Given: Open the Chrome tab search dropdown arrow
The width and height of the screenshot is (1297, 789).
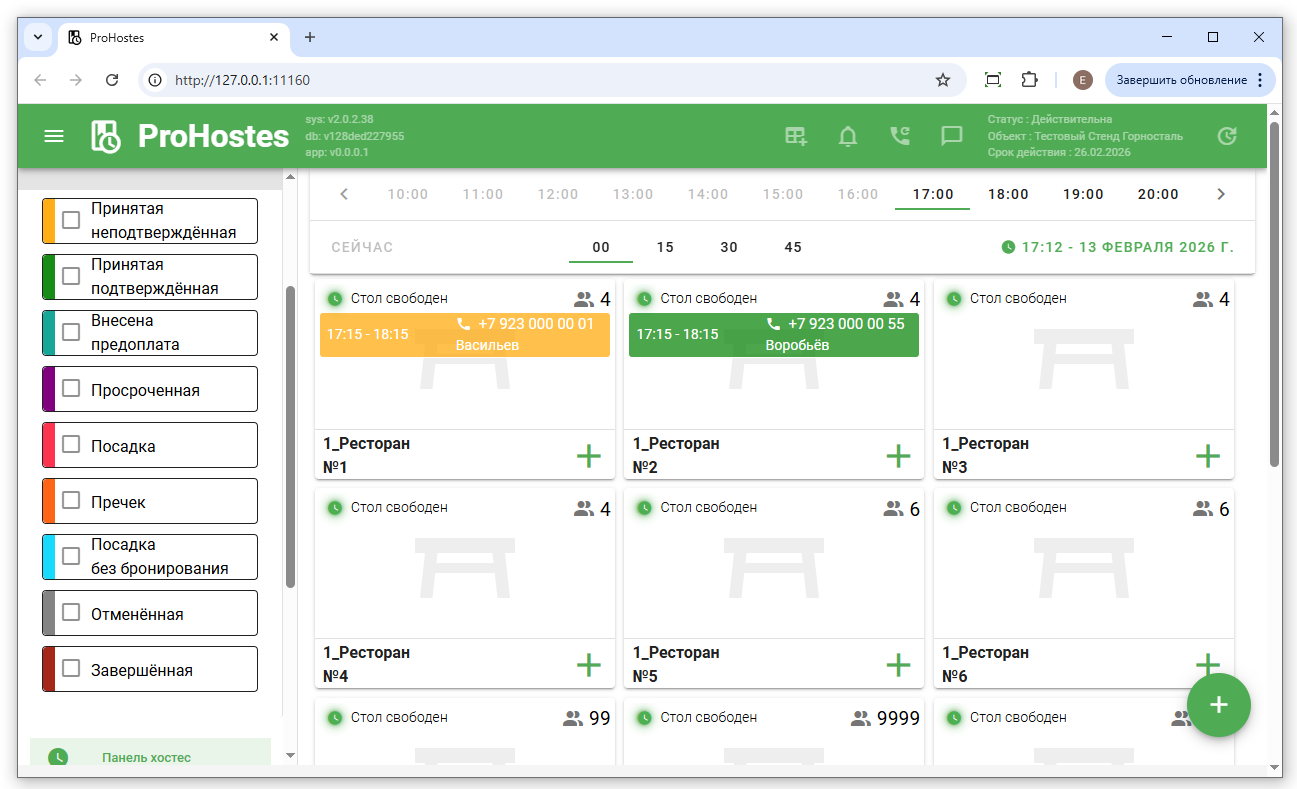Looking at the screenshot, I should (38, 37).
